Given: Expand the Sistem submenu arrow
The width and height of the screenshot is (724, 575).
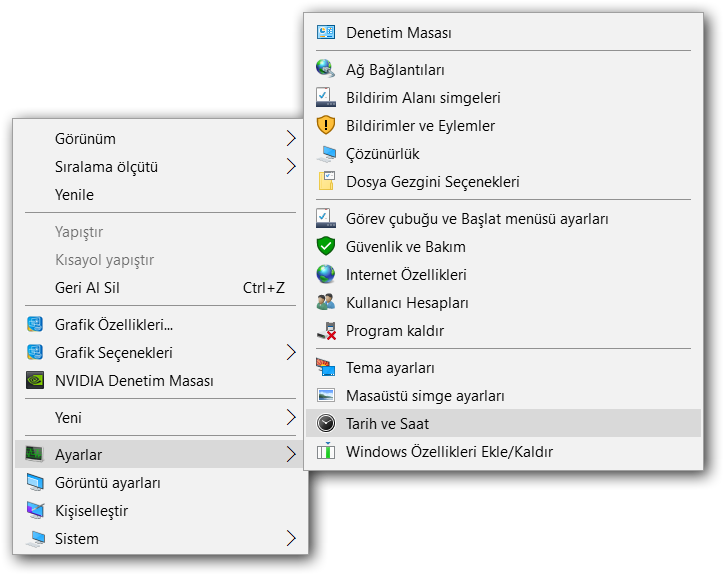Looking at the screenshot, I should point(291,539).
